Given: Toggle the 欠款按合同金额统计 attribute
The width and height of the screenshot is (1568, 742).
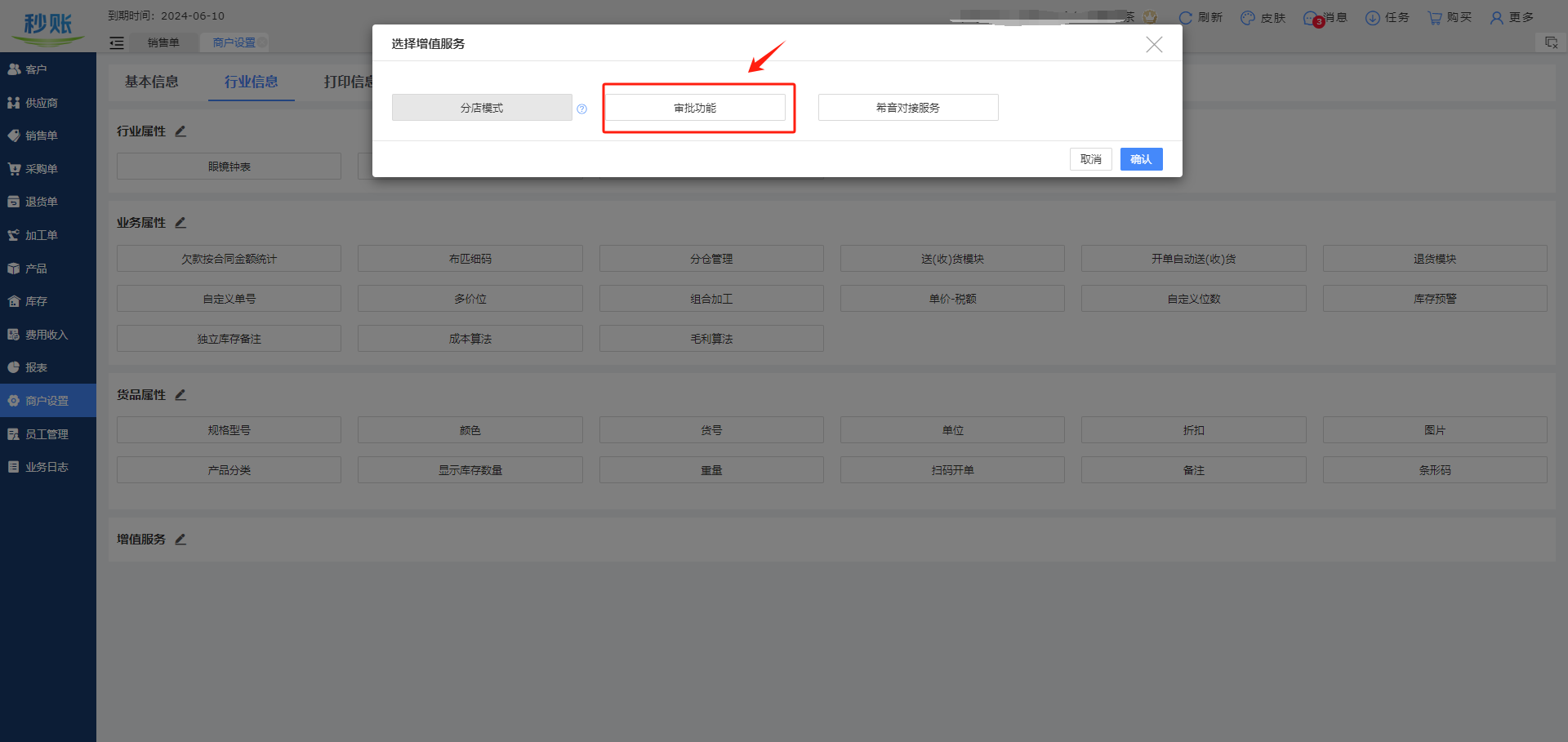Looking at the screenshot, I should [229, 259].
